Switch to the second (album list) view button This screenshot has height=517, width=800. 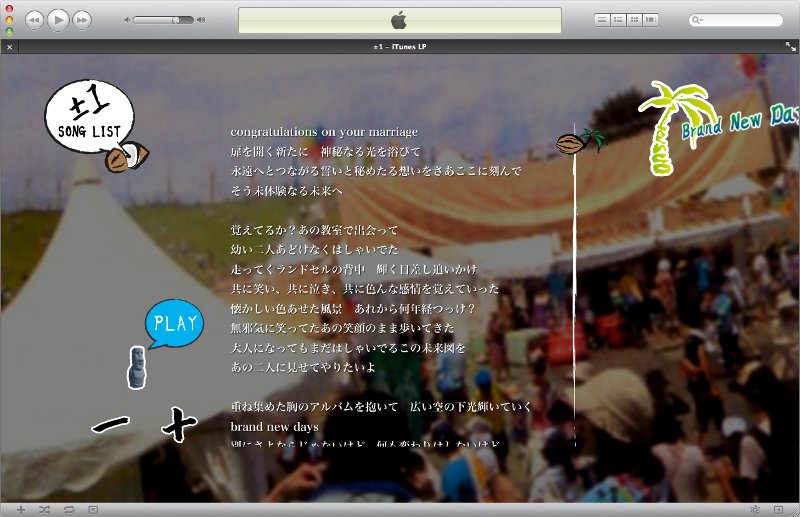pyautogui.click(x=618, y=19)
